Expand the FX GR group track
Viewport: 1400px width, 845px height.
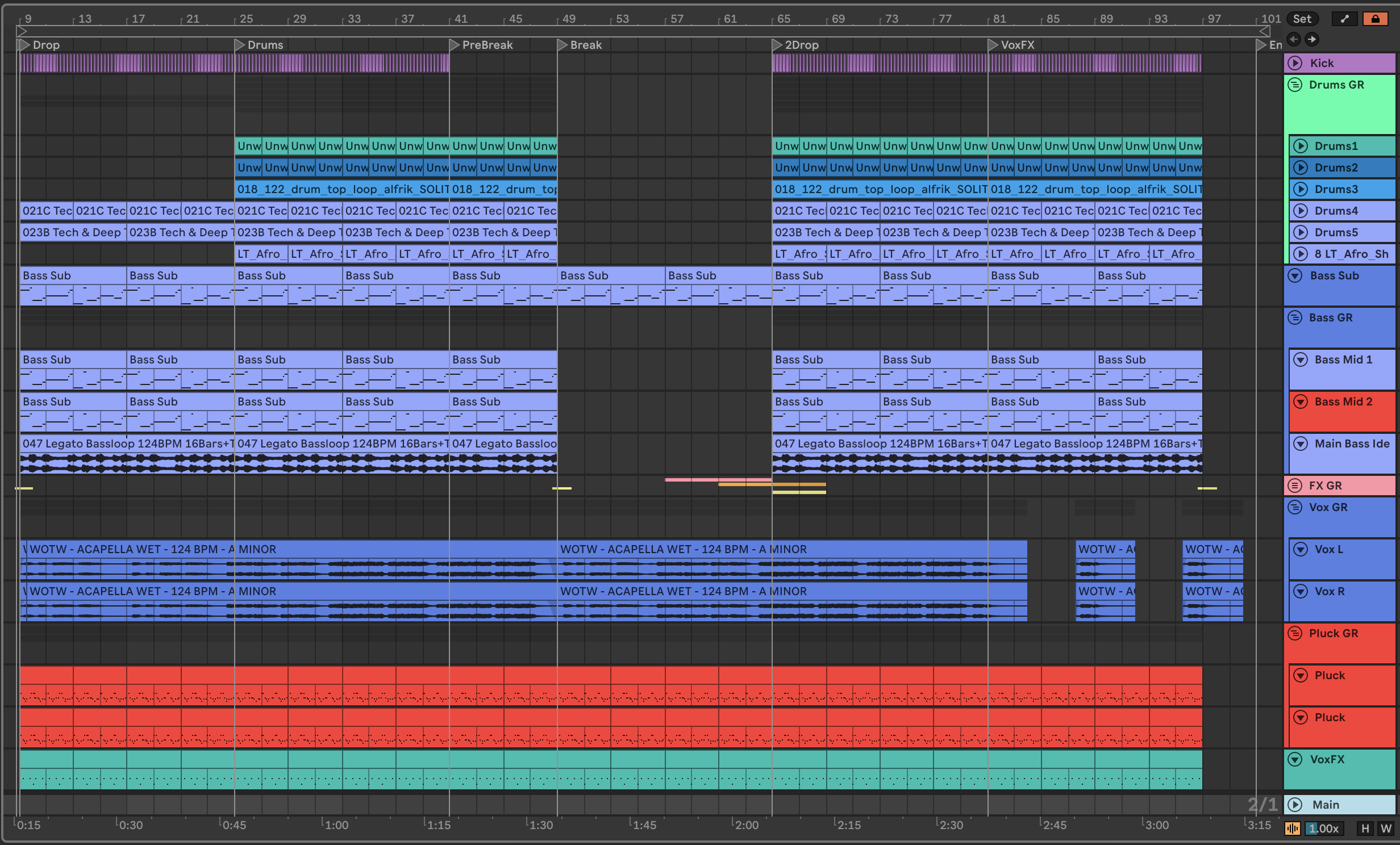[x=1295, y=486]
